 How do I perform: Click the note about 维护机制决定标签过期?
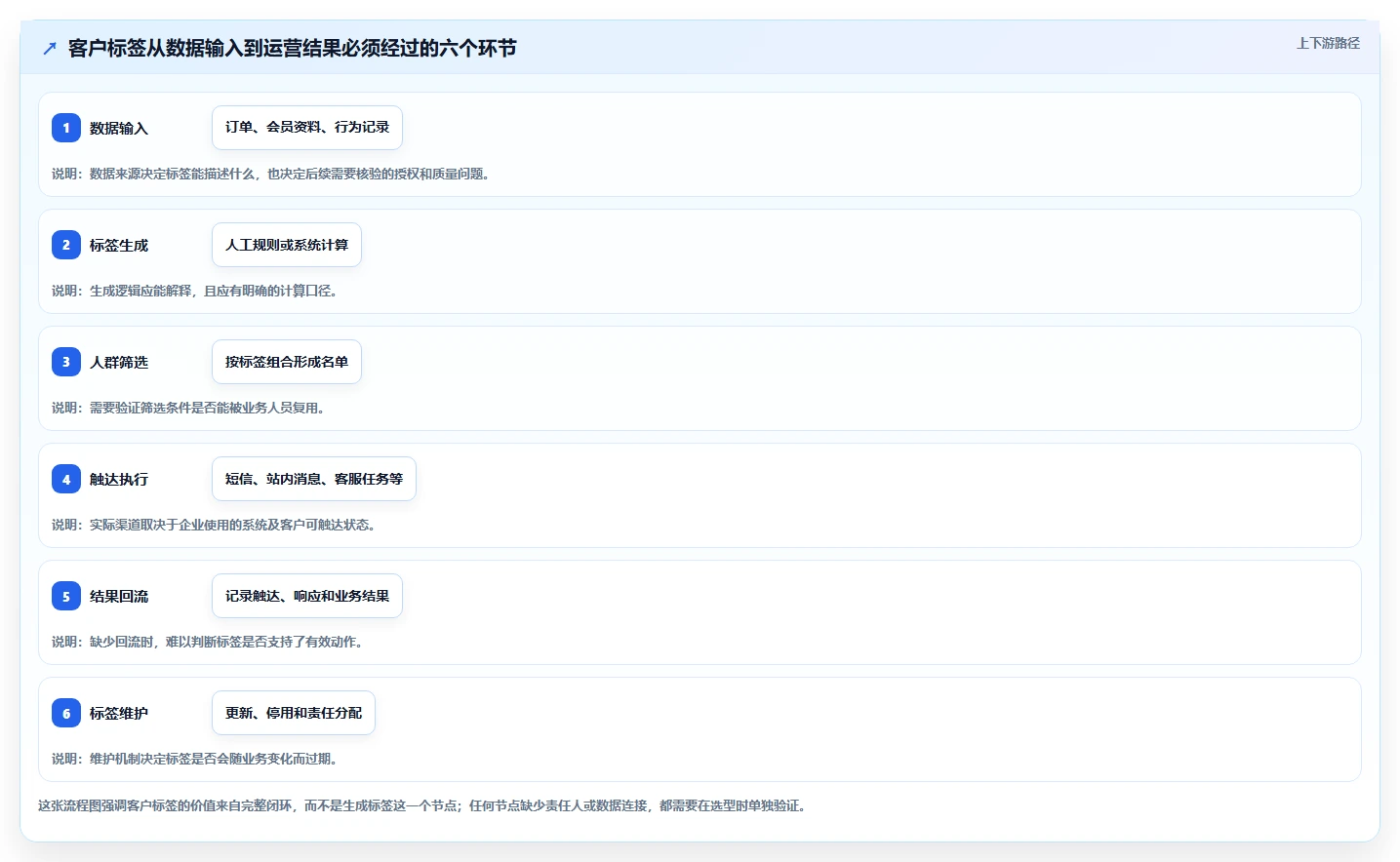point(194,759)
